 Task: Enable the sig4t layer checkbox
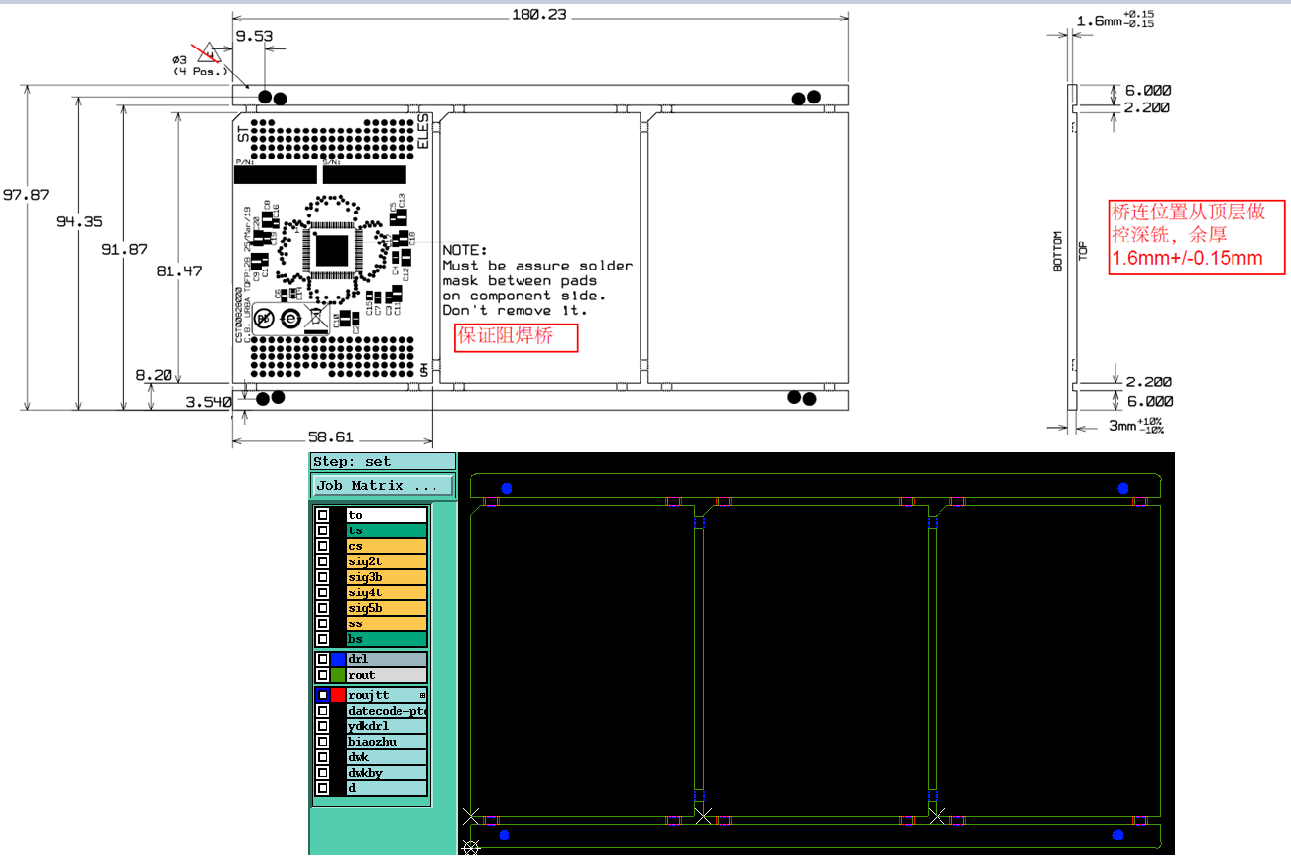[x=322, y=593]
